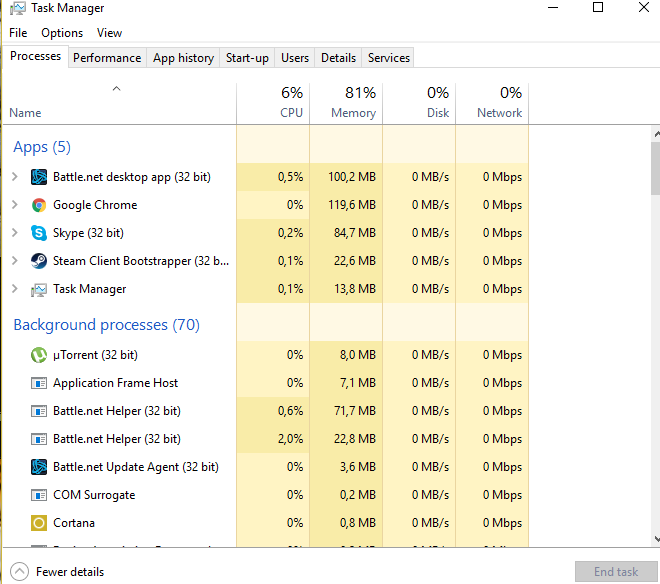Click the 2,0% CPU value
Screen dimensions: 660x584
[x=290, y=439]
